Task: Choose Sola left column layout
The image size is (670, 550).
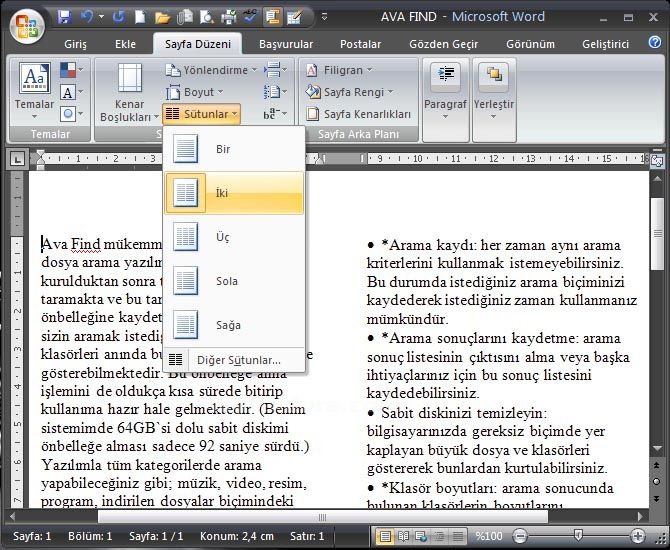Action: point(234,281)
